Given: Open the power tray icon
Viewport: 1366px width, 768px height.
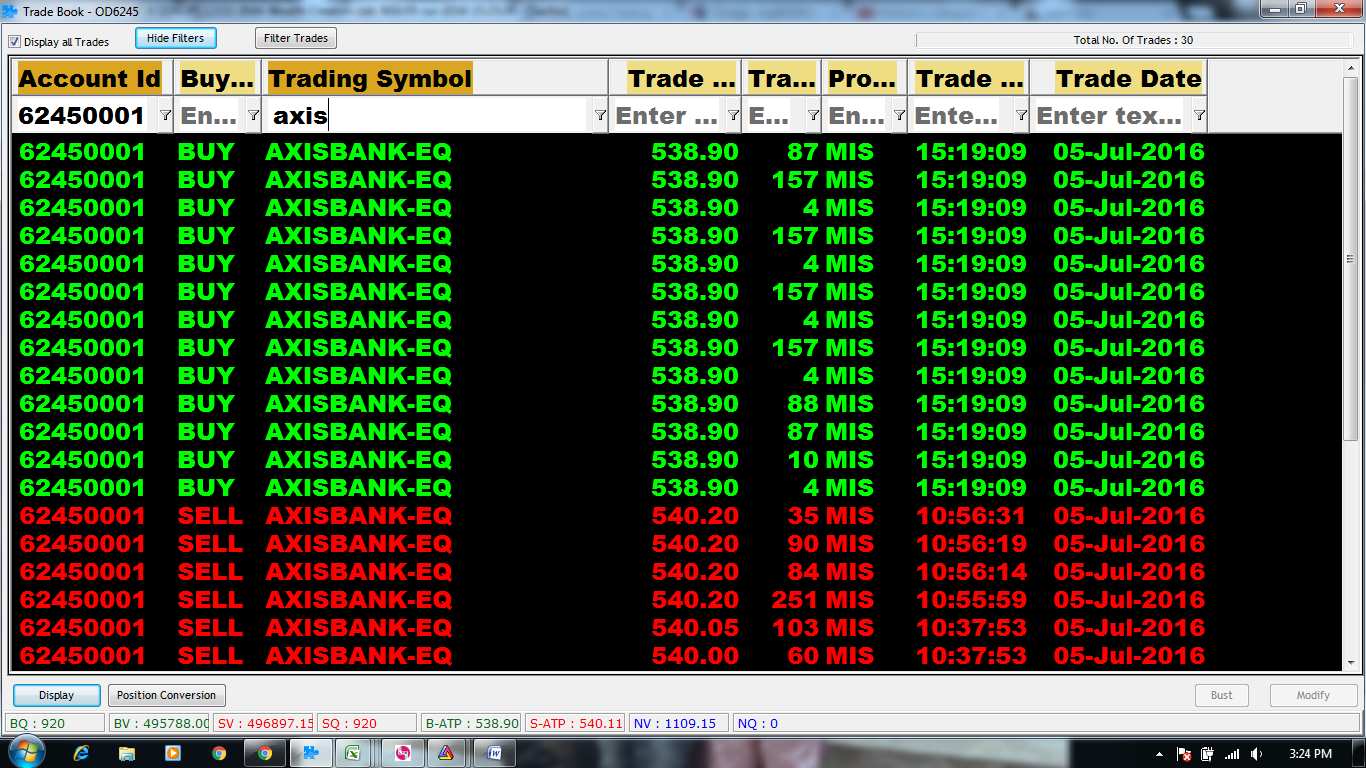Looking at the screenshot, I should 1208,754.
